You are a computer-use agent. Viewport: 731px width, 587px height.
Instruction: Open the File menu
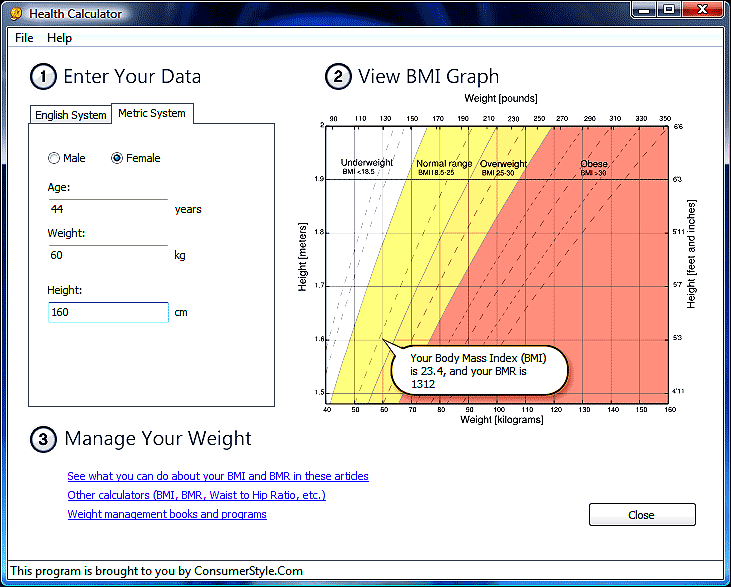point(24,38)
